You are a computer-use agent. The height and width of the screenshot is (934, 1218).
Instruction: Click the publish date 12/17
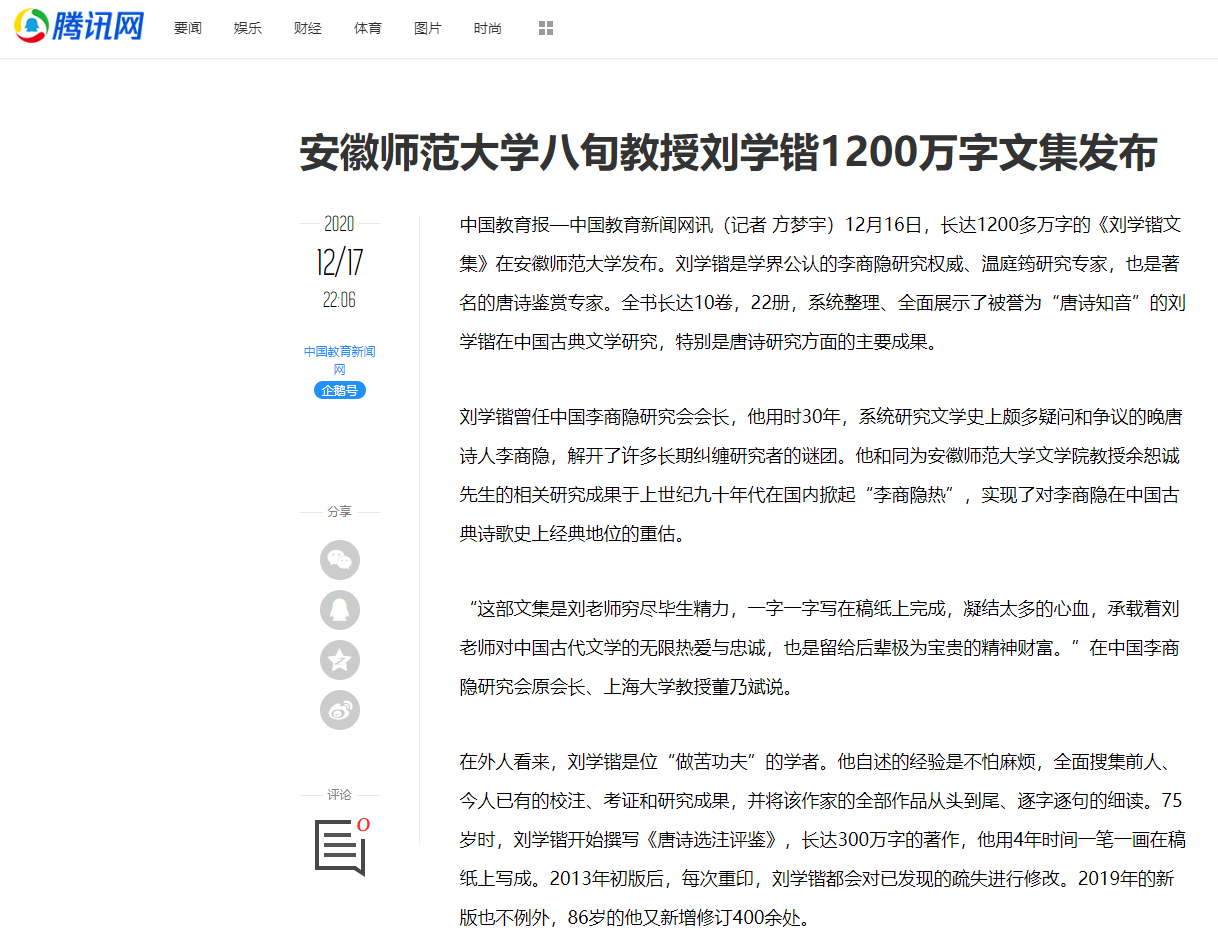(340, 263)
